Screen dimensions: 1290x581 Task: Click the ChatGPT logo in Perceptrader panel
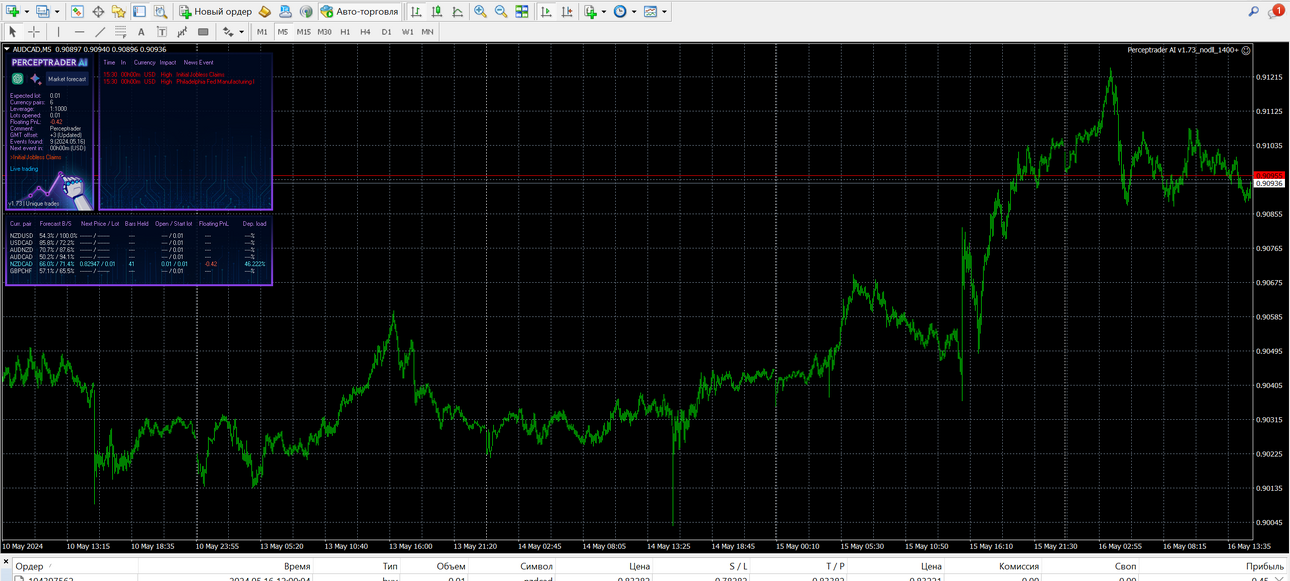pos(18,79)
